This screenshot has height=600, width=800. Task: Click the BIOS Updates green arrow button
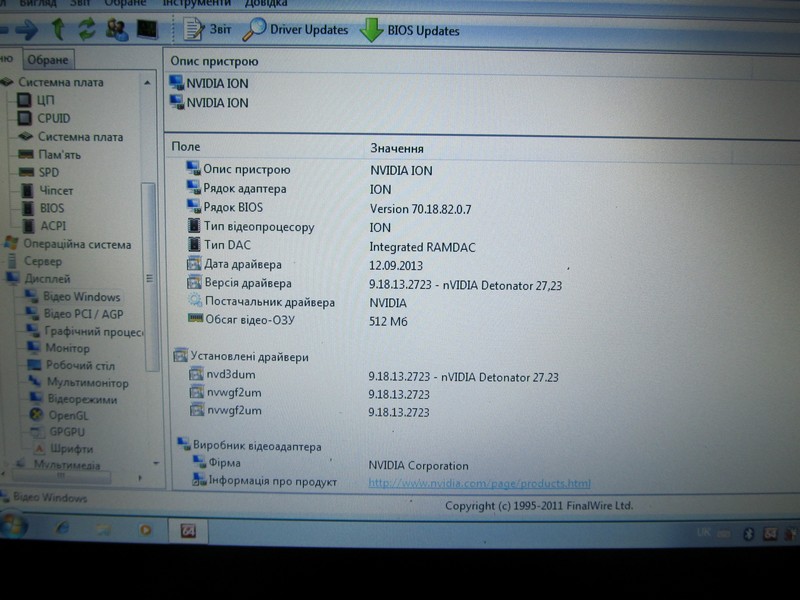410,31
